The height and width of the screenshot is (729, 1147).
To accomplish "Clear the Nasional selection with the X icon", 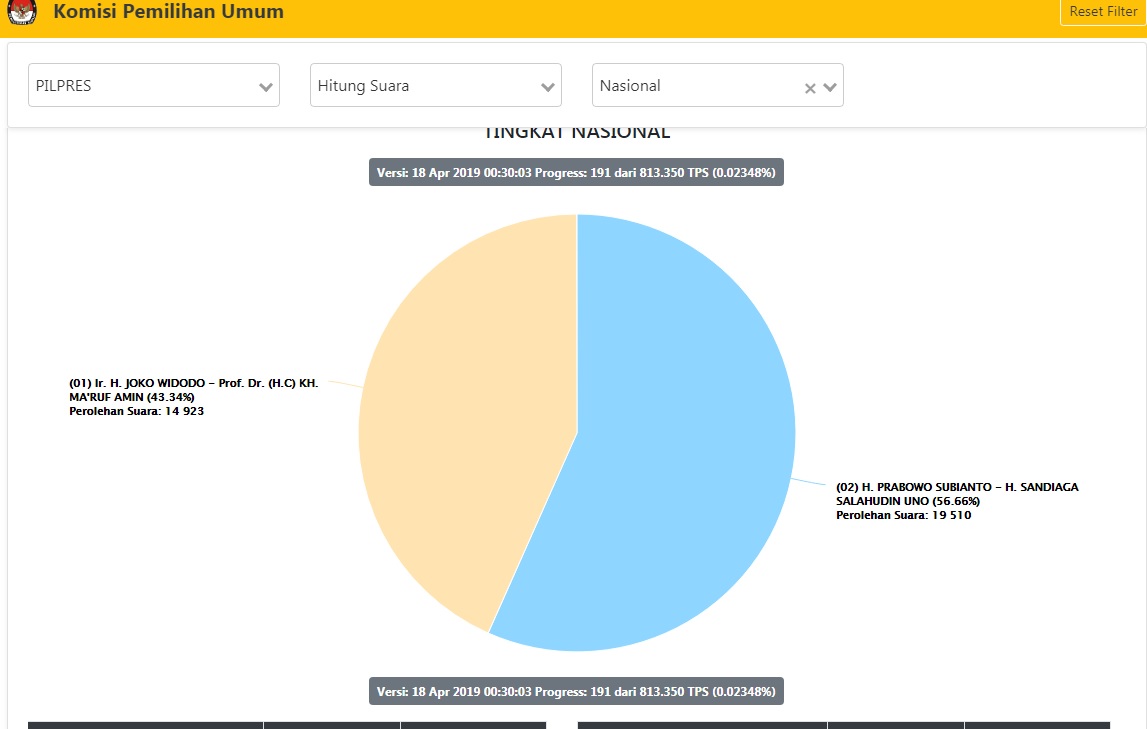I will pyautogui.click(x=810, y=88).
